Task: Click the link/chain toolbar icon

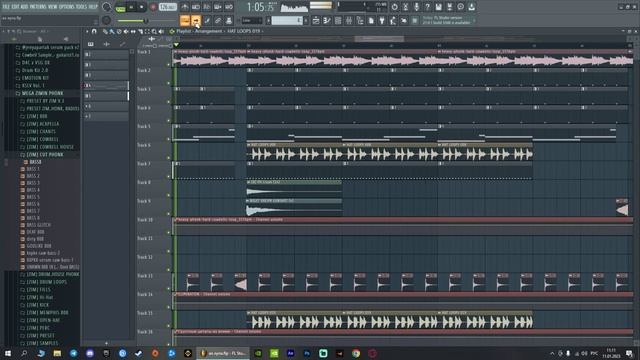Action: click(x=218, y=20)
